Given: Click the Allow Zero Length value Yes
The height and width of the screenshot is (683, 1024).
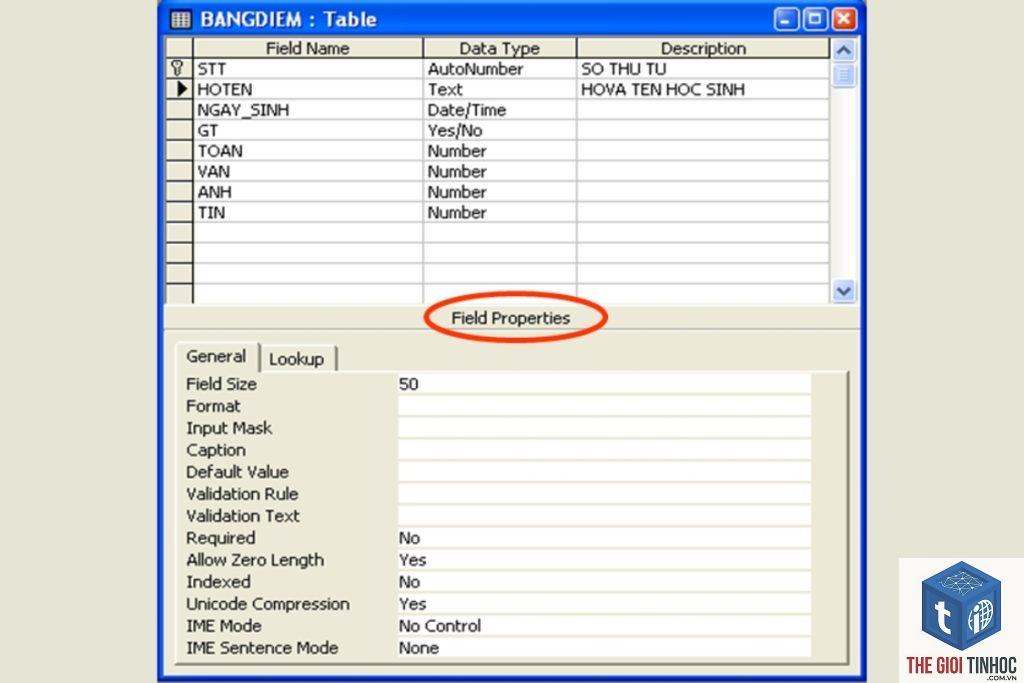Looking at the screenshot, I should 604,560.
